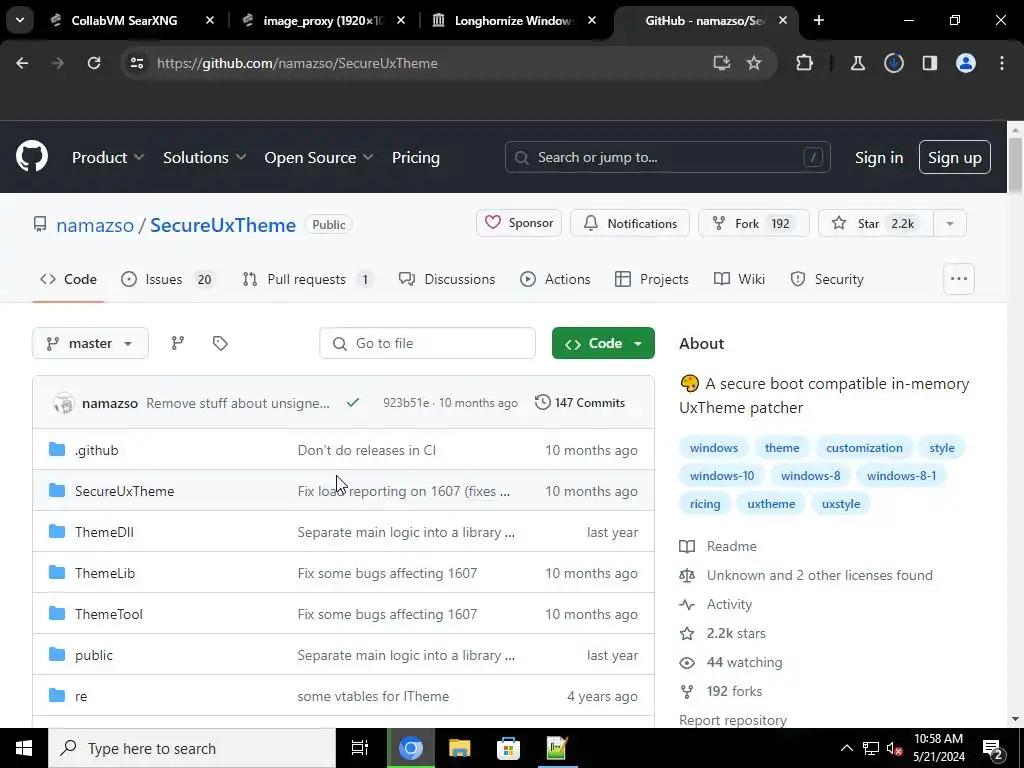The width and height of the screenshot is (1024, 768).
Task: Switch to the Issues tab
Action: [x=169, y=279]
